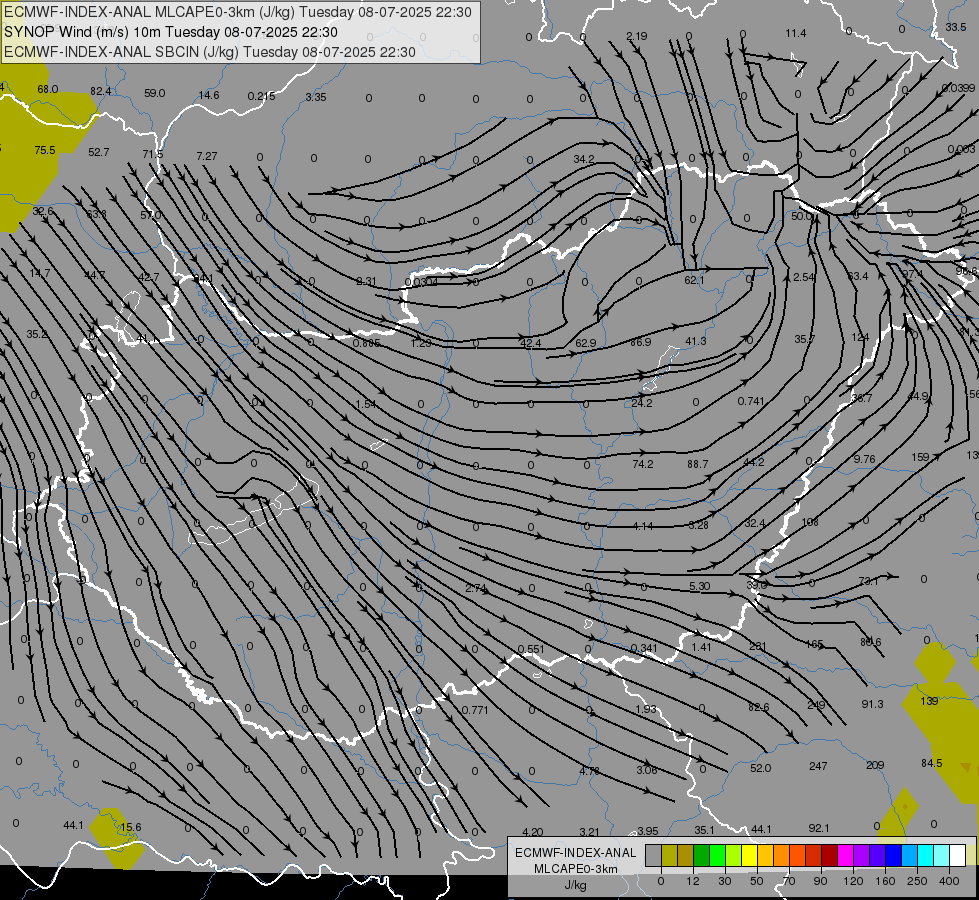Image resolution: width=979 pixels, height=900 pixels.
Task: Select the magenta legend swatch
Action: coord(846,855)
